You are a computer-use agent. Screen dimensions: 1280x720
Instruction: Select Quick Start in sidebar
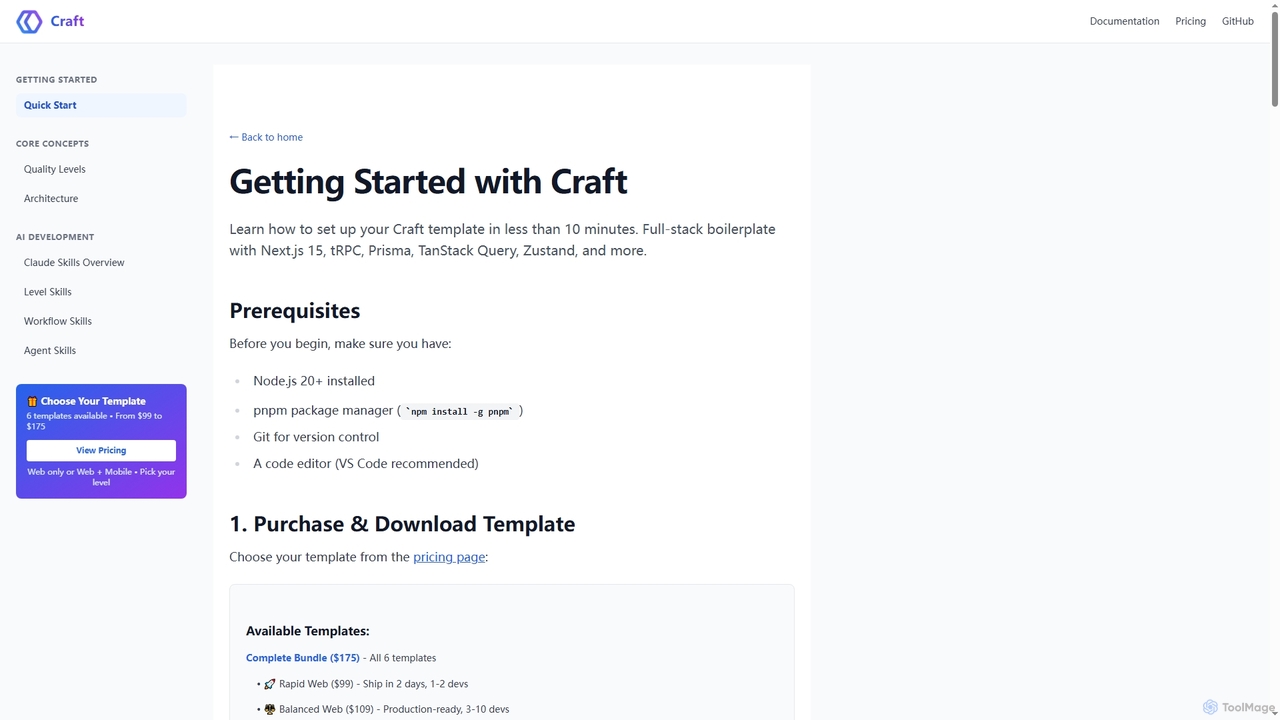(x=101, y=105)
